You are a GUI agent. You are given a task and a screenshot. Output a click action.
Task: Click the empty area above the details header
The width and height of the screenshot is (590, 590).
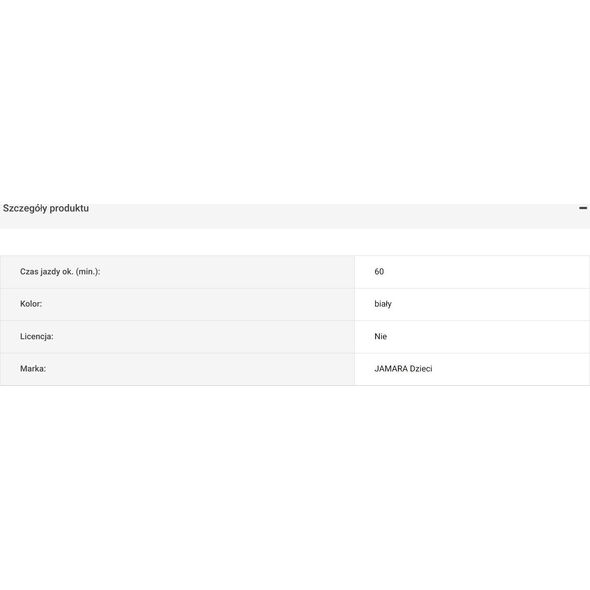[x=295, y=102]
